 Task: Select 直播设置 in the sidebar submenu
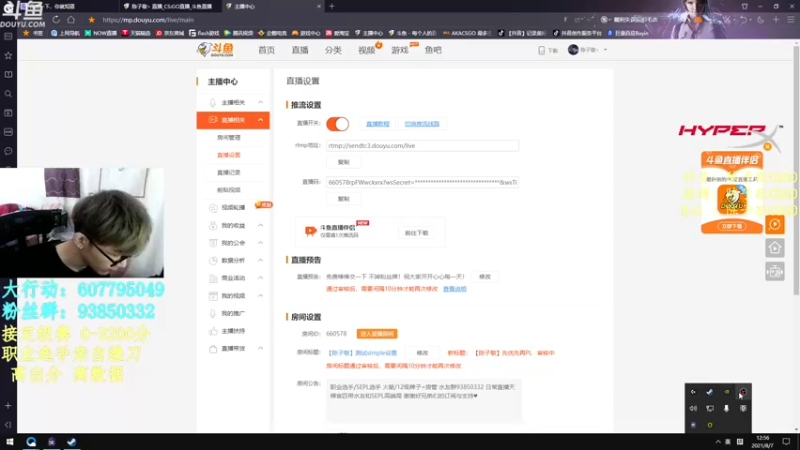(229, 155)
